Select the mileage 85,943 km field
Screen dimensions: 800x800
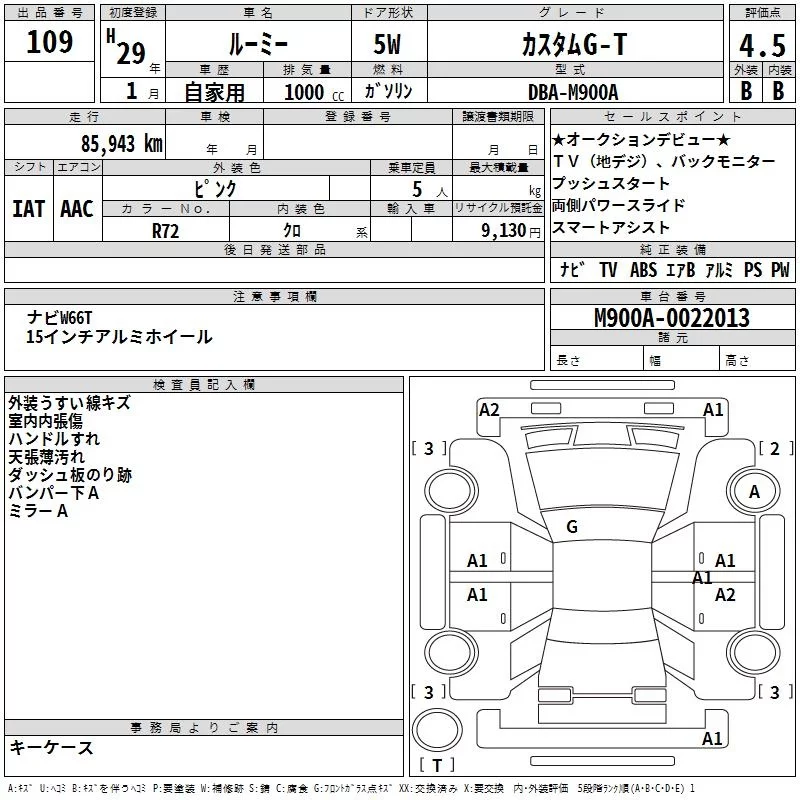(85, 142)
